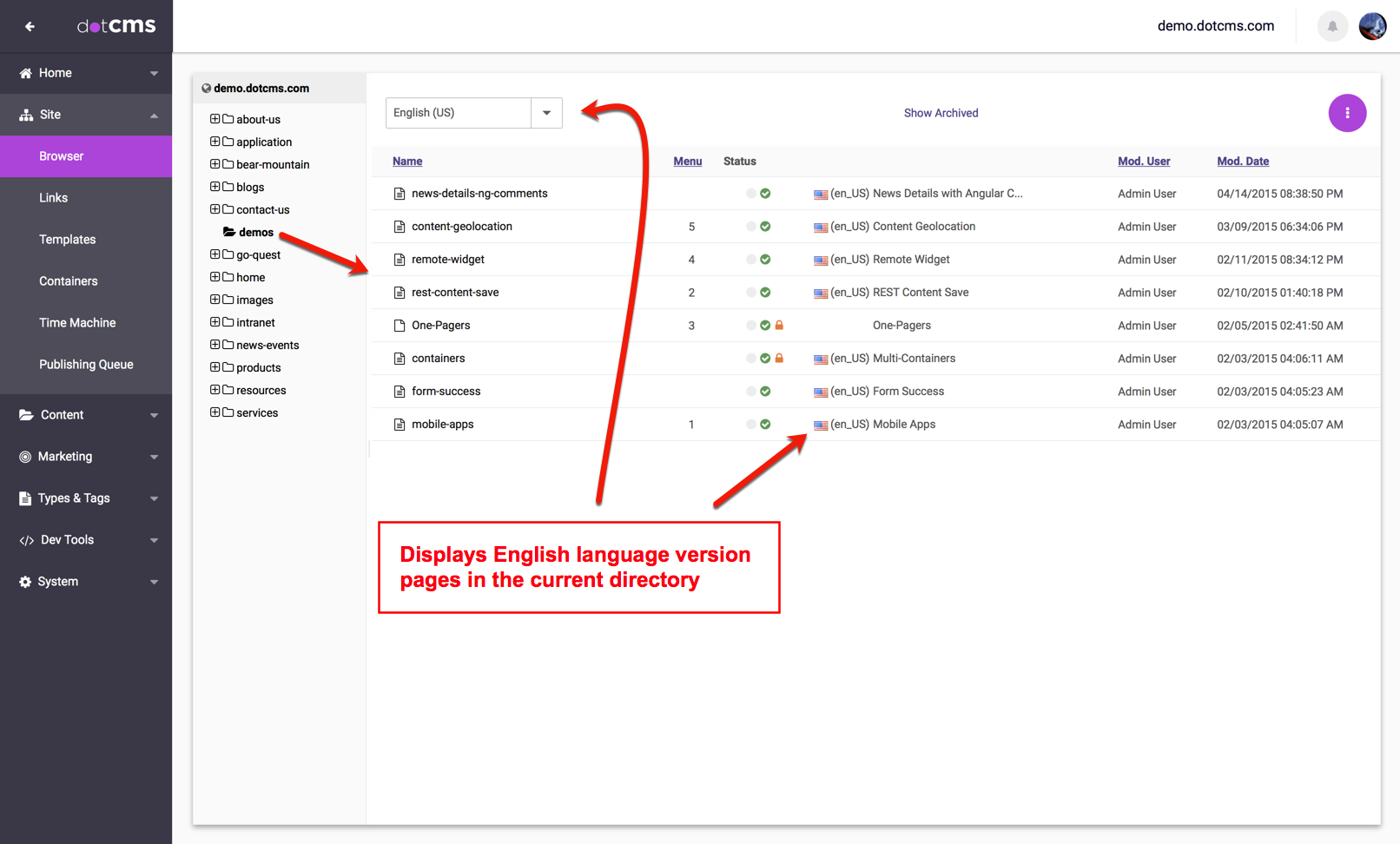The height and width of the screenshot is (844, 1400).
Task: Click the US flag on Remote Widget row
Action: 820,260
